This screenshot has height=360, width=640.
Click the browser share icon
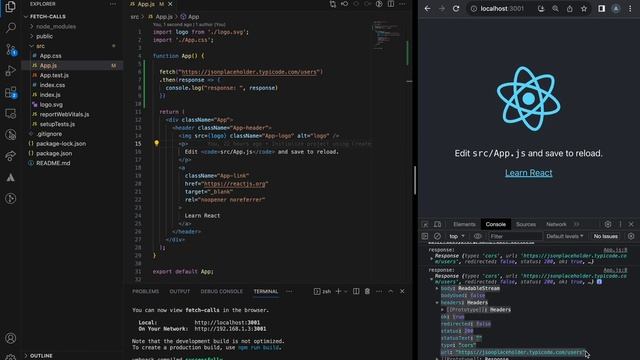tap(570, 9)
